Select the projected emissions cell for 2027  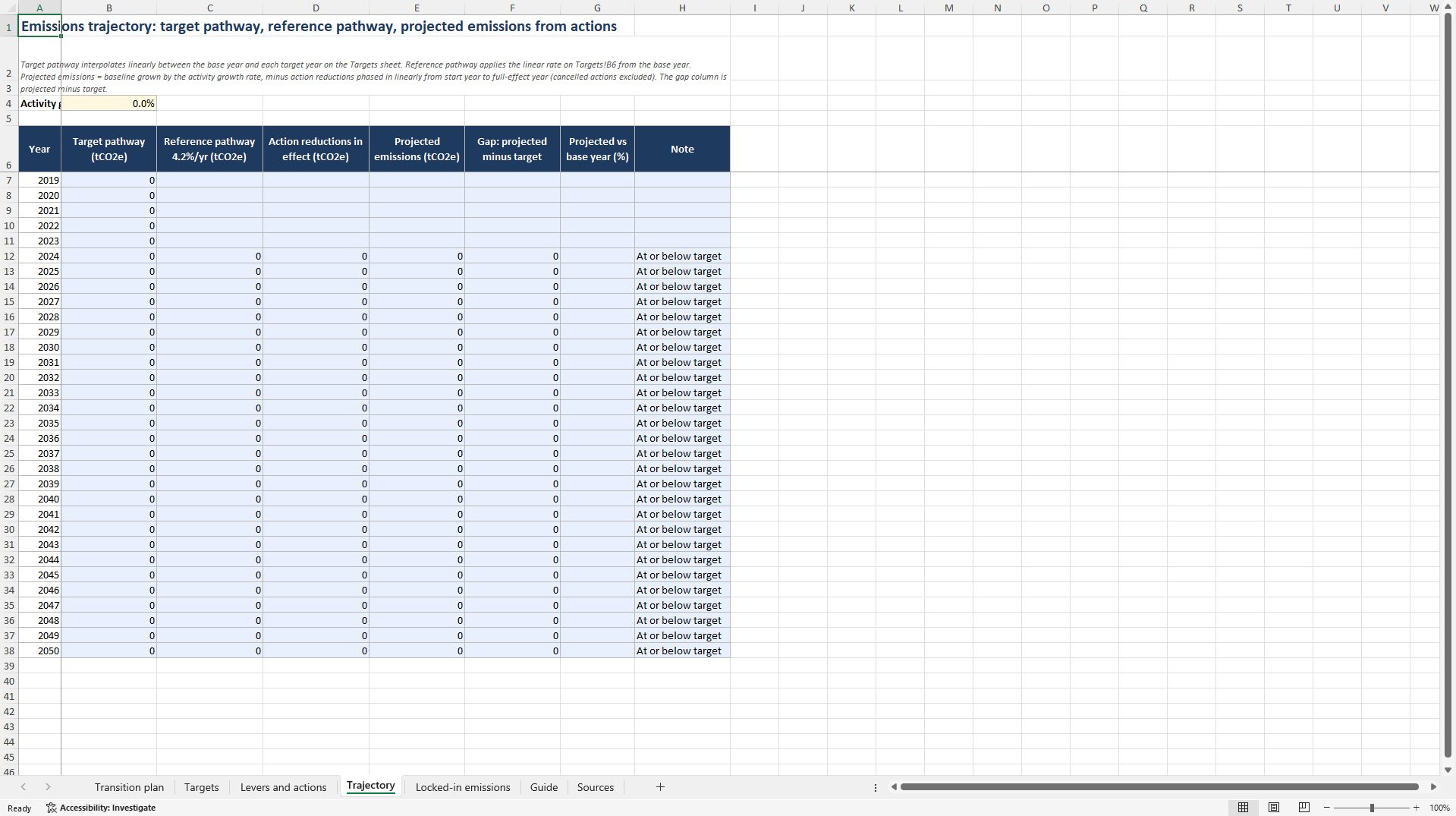coord(417,301)
